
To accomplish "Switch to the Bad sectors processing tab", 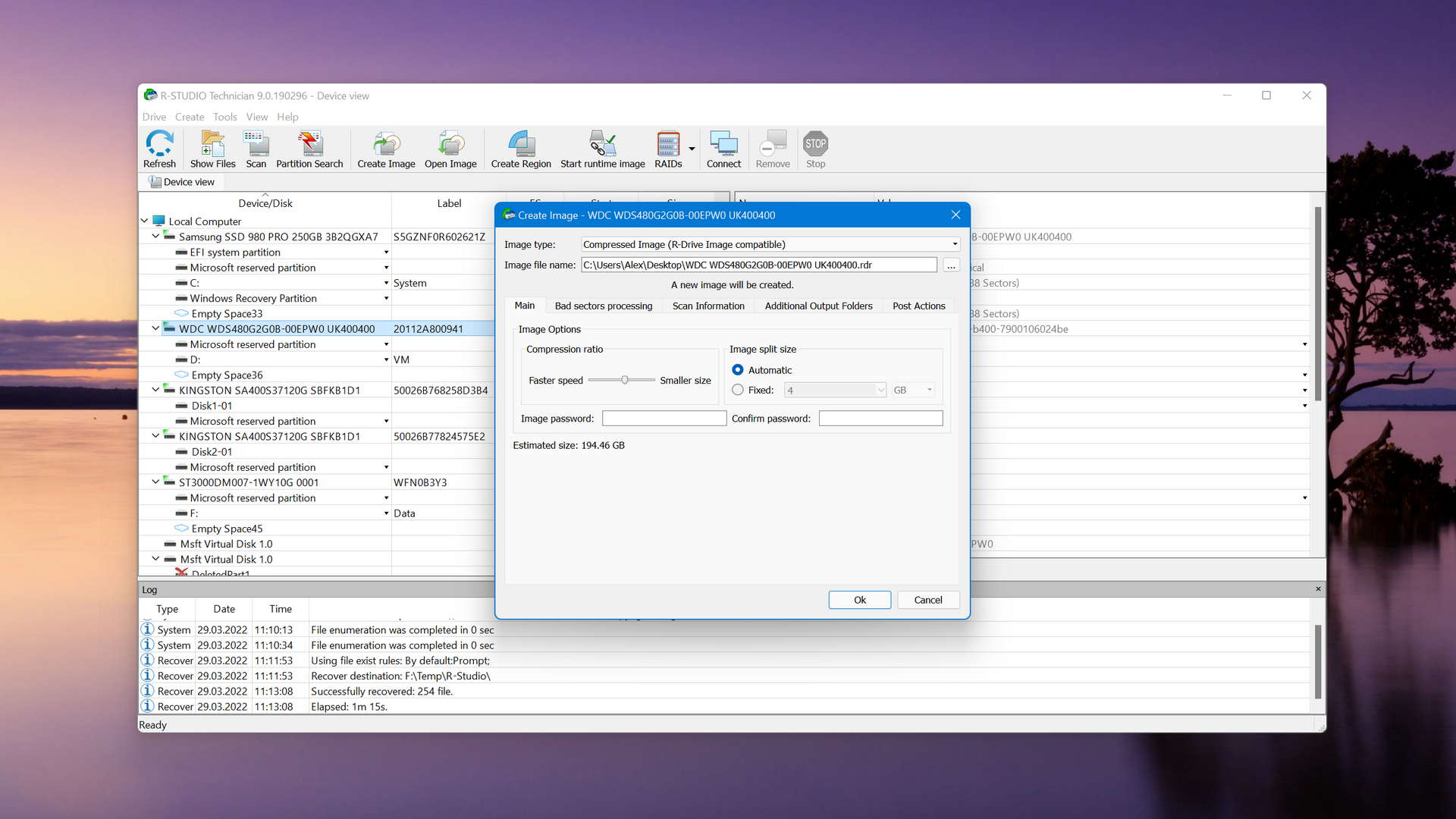I will (x=602, y=305).
